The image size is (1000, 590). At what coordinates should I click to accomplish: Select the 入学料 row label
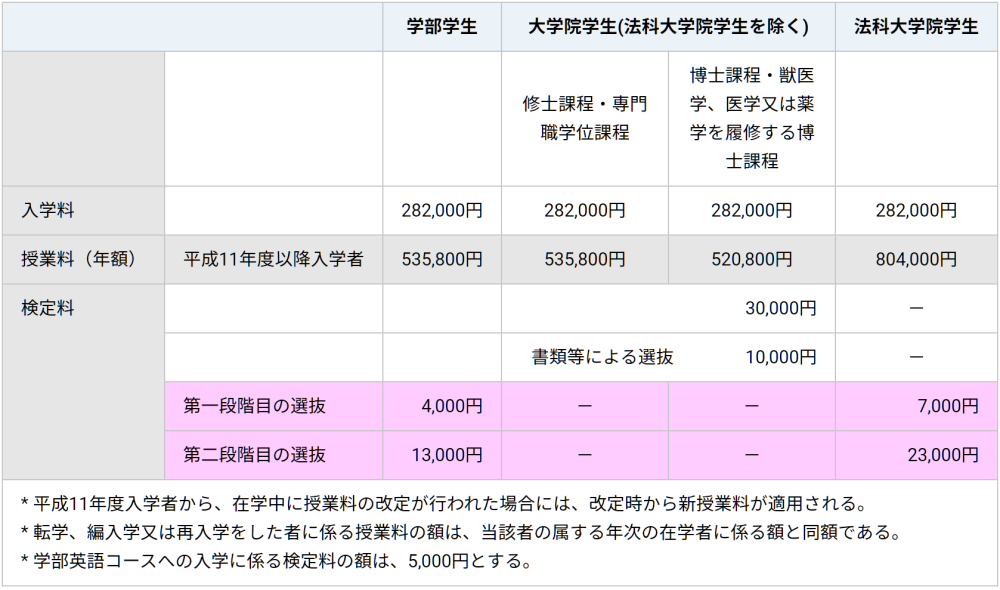click(x=84, y=210)
